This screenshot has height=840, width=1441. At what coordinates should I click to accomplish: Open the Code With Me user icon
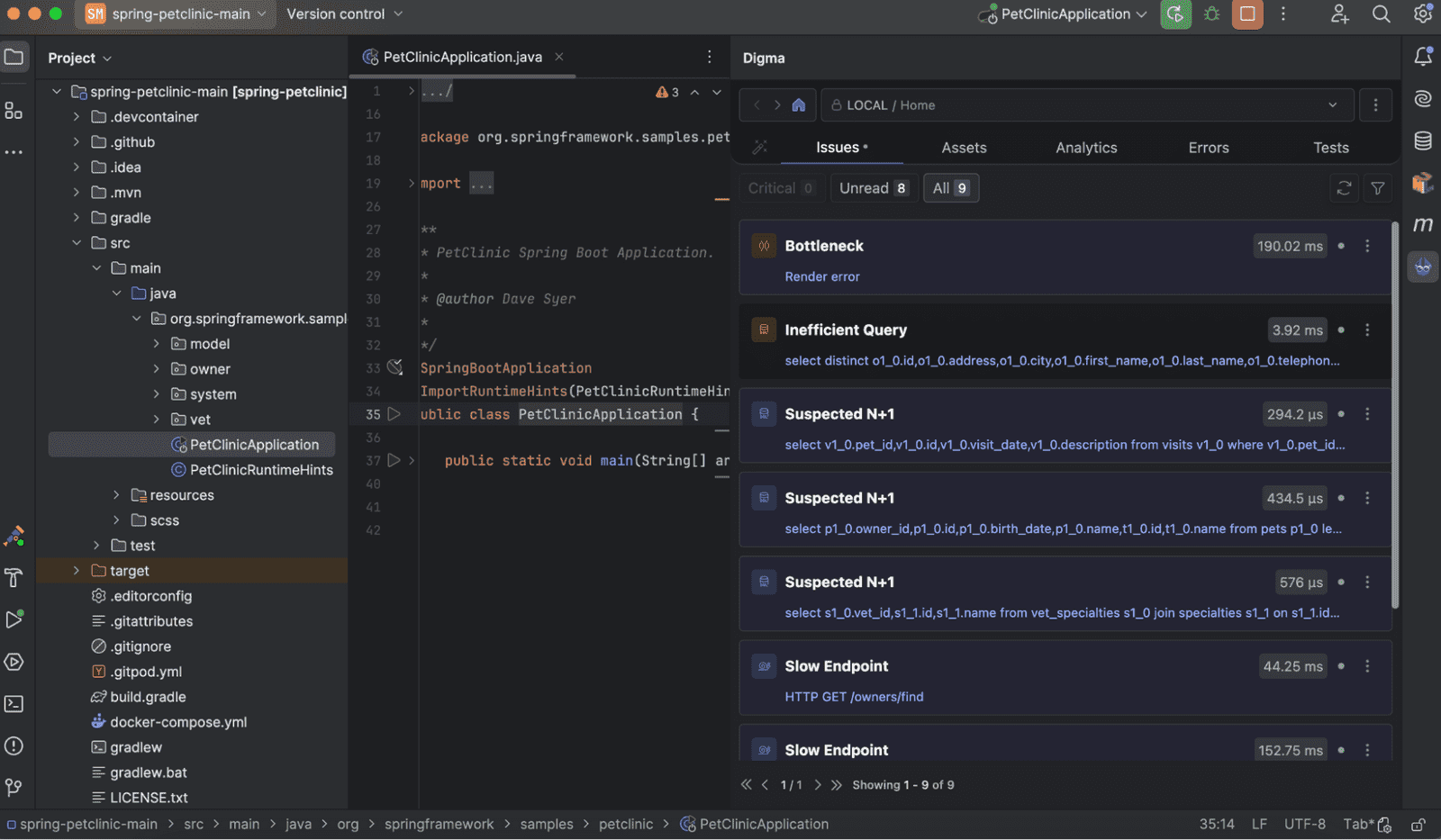[1339, 14]
